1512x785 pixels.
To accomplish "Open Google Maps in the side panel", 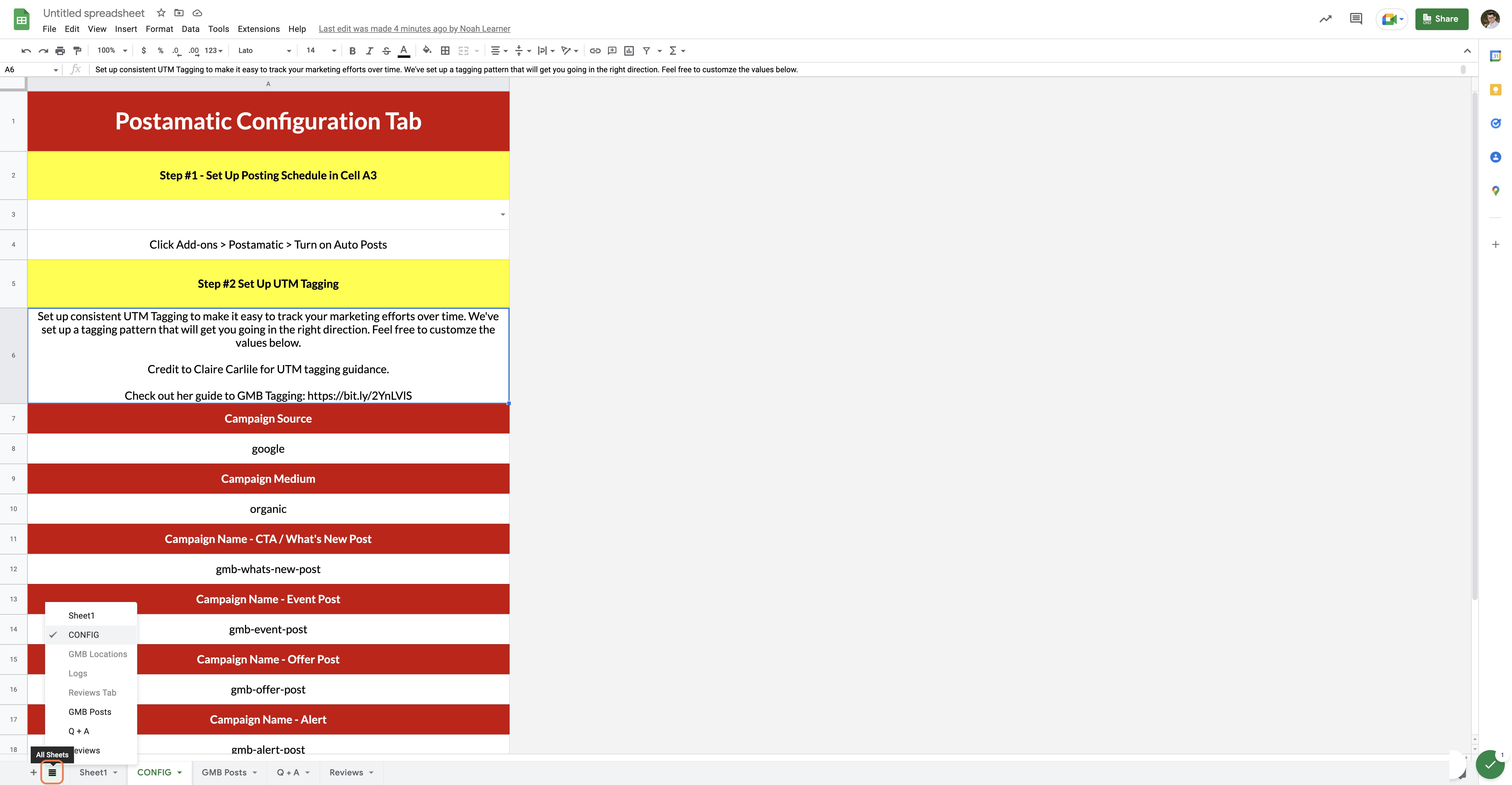I will point(1495,191).
